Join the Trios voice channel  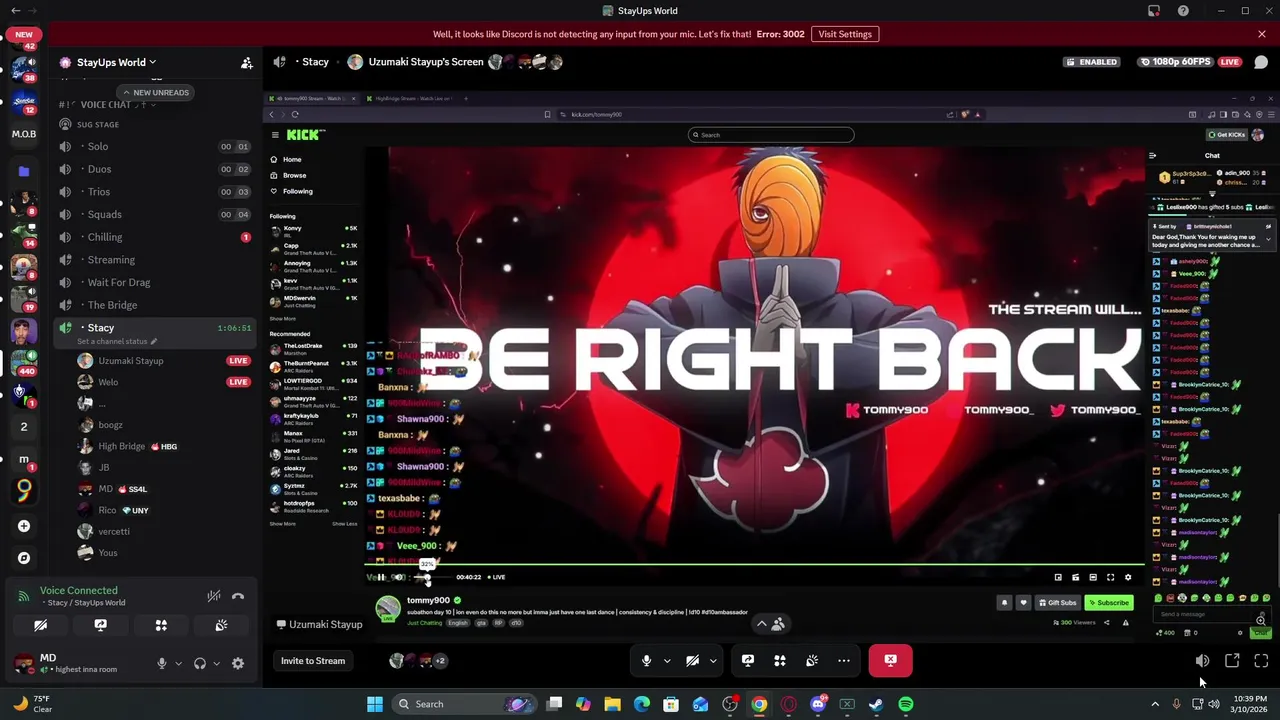(155, 192)
